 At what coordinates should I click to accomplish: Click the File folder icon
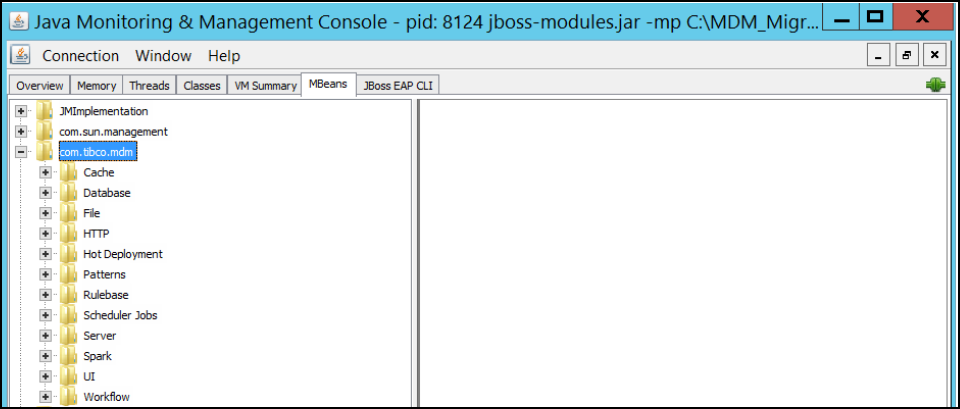click(69, 213)
